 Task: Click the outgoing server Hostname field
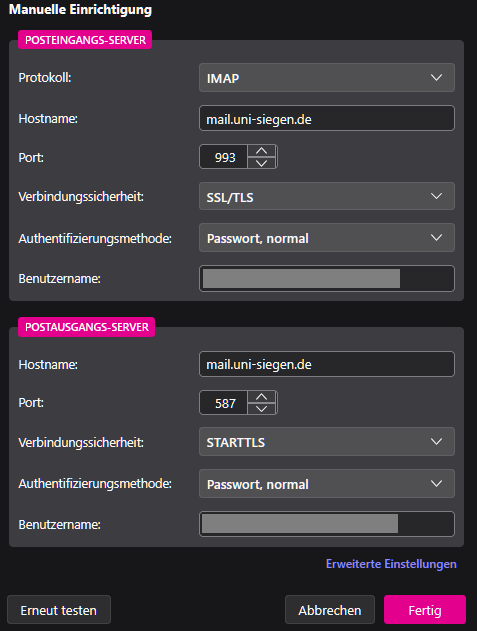coord(326,364)
